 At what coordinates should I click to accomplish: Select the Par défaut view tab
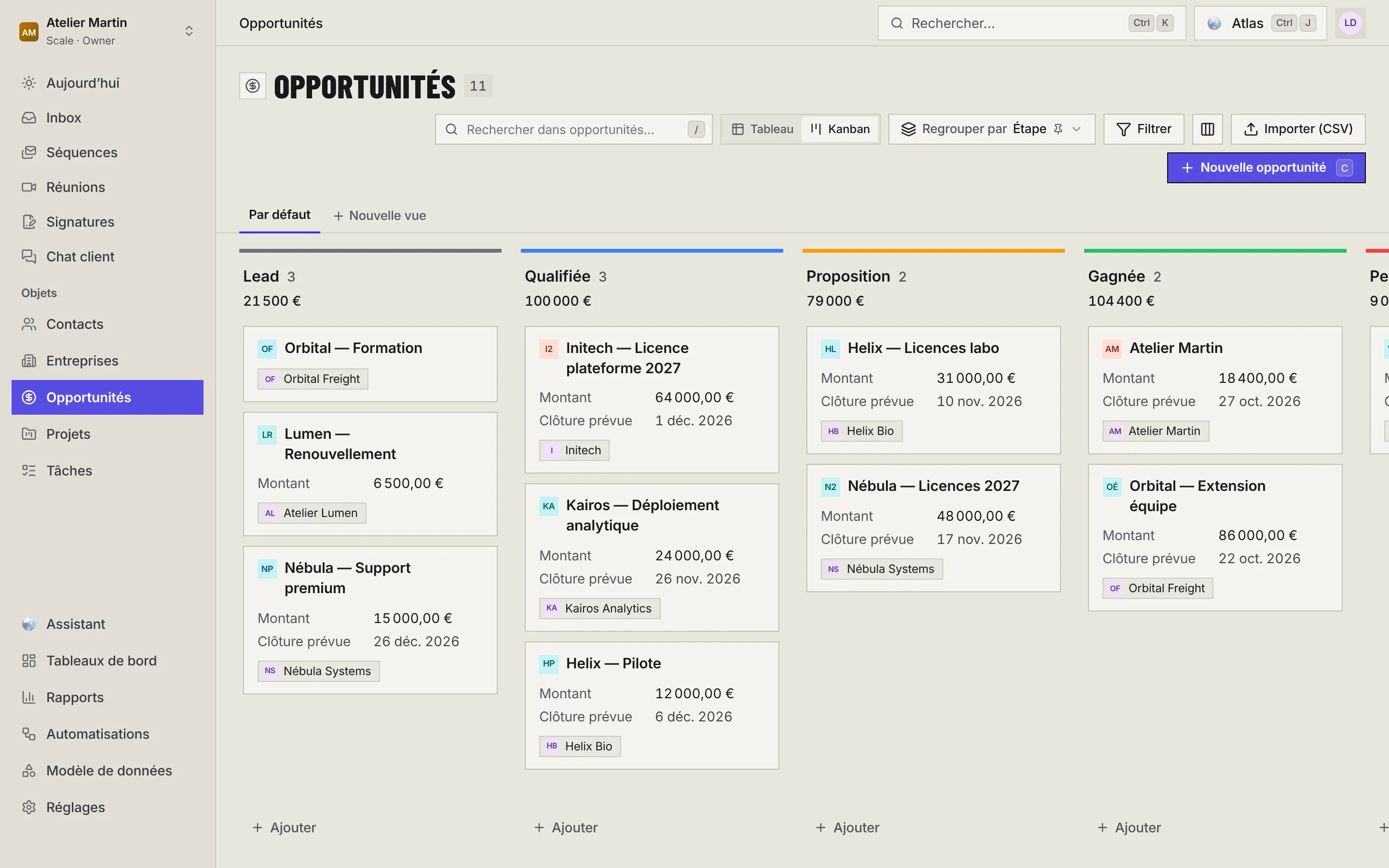point(280,215)
